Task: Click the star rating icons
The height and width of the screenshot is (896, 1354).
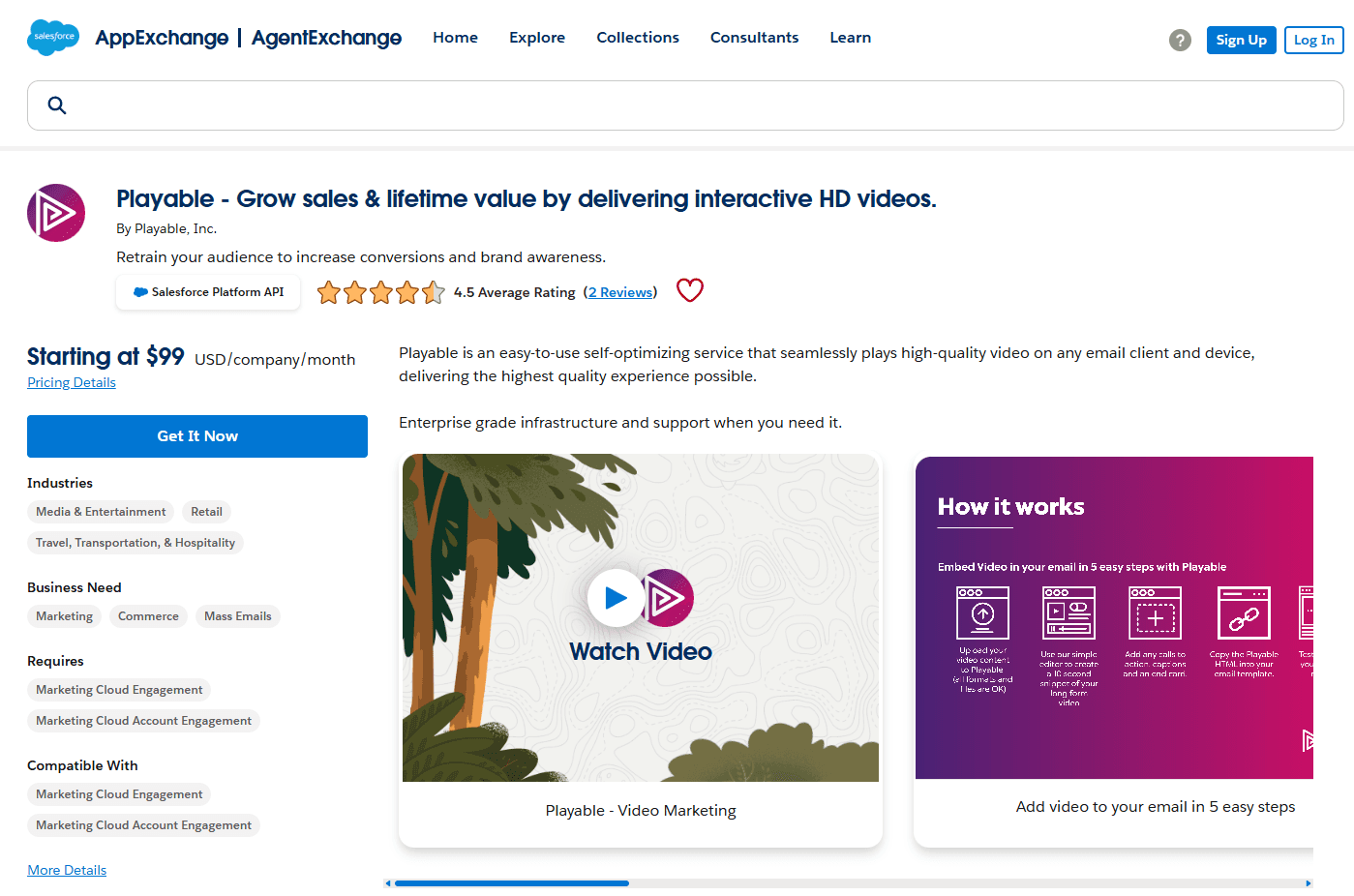Action: click(381, 292)
